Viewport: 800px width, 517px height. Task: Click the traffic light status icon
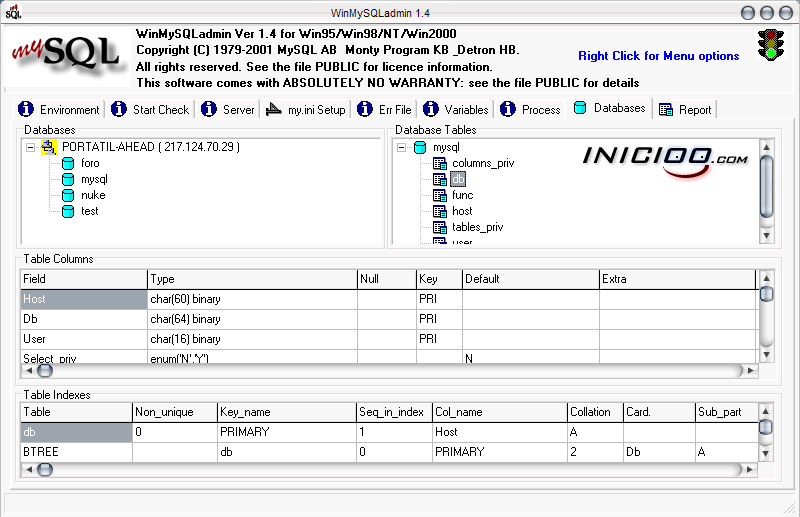point(771,45)
